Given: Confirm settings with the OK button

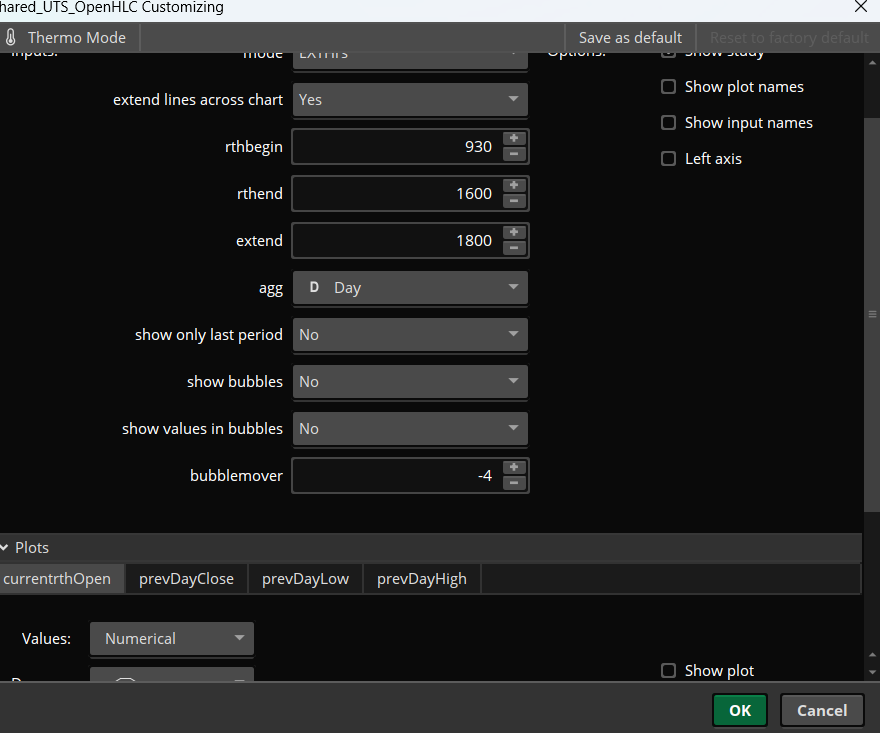Looking at the screenshot, I should (x=739, y=710).
